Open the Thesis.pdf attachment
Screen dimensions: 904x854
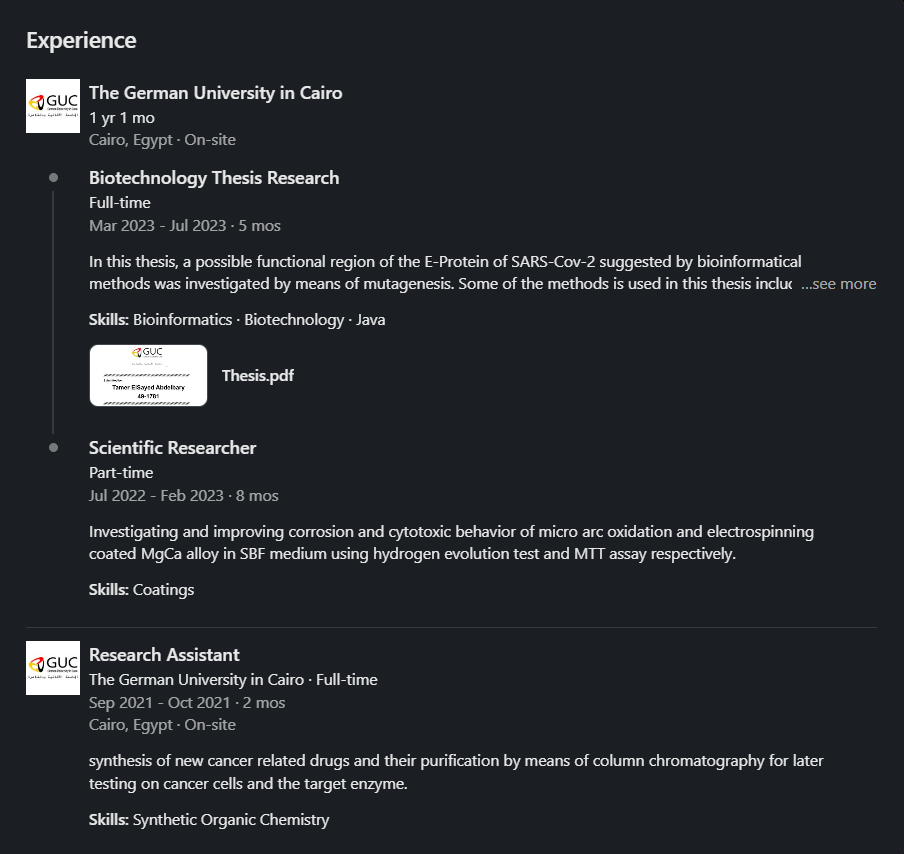pyautogui.click(x=148, y=375)
